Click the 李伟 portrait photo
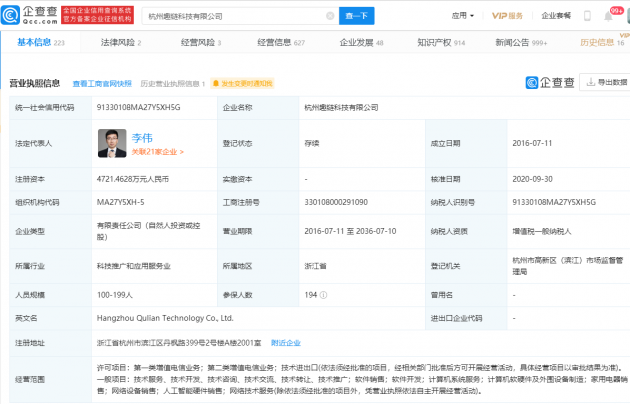 click(x=112, y=144)
